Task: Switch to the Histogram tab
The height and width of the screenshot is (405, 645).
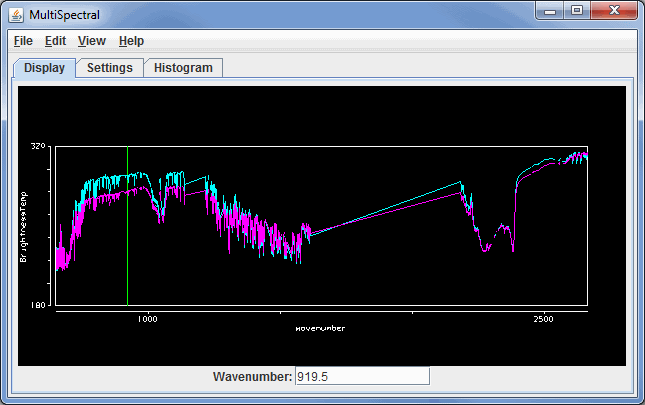Action: 183,68
